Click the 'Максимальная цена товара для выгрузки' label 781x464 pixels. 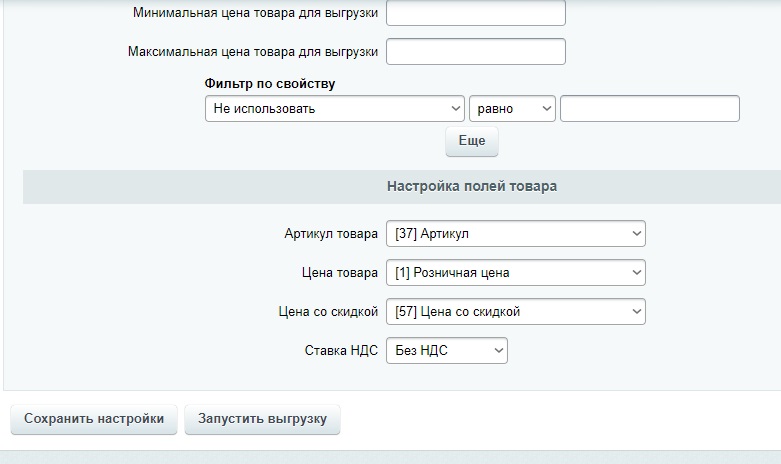(x=253, y=51)
